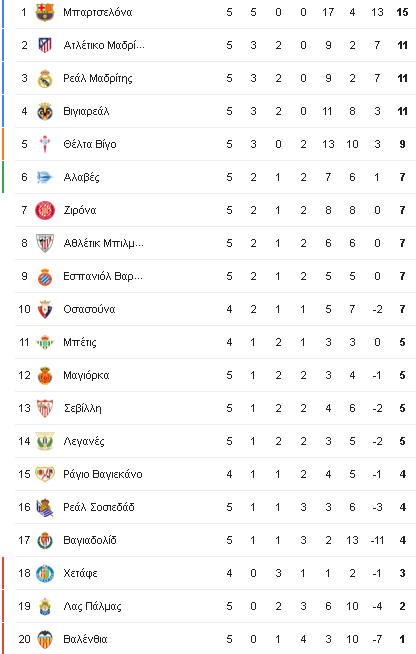Click Barcelona's 15 points total

coord(402,12)
